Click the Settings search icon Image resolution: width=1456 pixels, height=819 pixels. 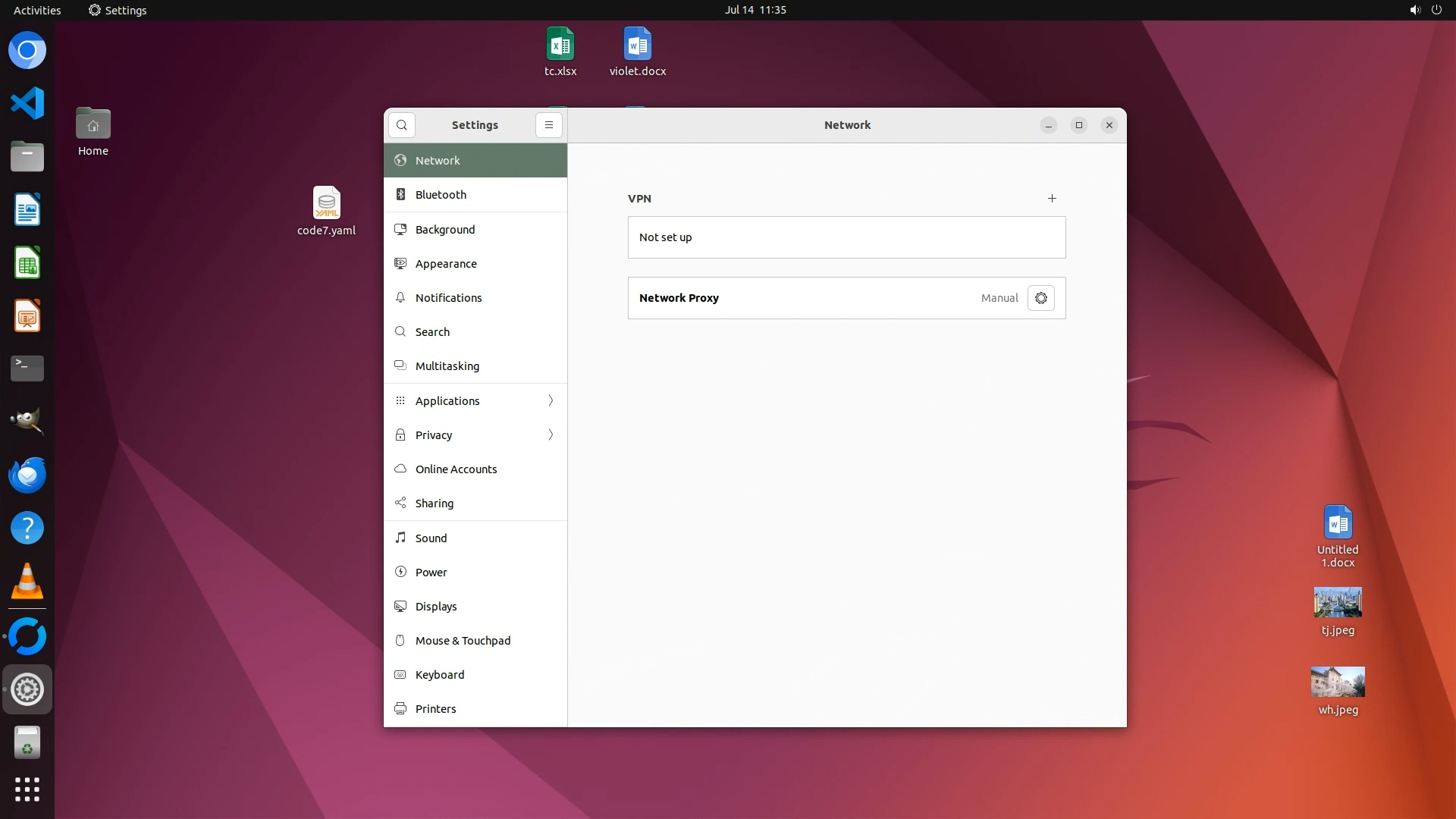[x=402, y=125]
